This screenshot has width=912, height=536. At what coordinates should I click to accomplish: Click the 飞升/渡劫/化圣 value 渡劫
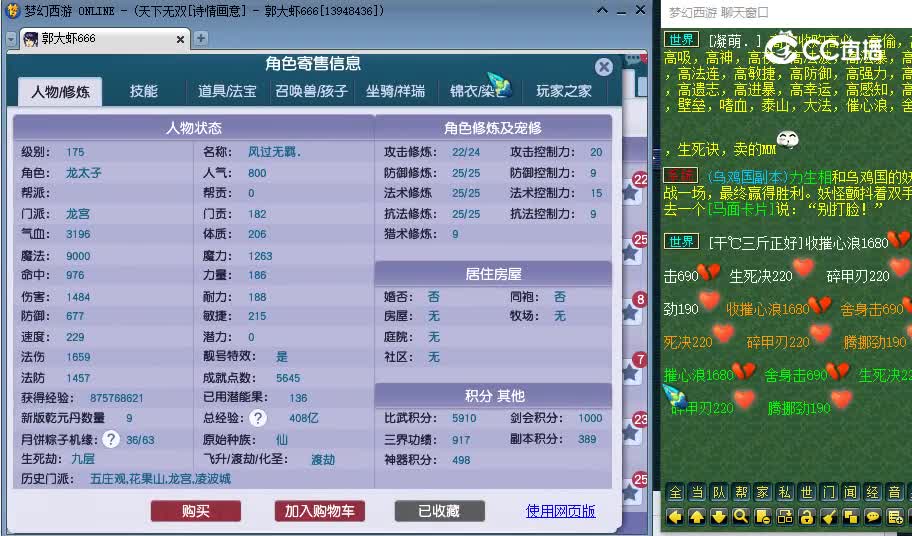pyautogui.click(x=323, y=460)
